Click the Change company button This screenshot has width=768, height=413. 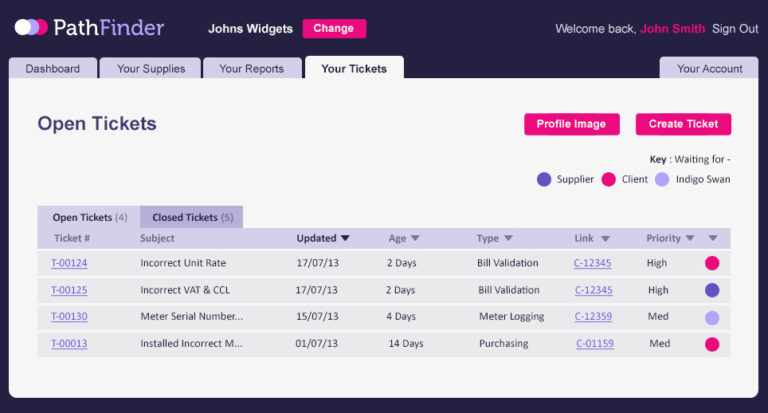334,29
